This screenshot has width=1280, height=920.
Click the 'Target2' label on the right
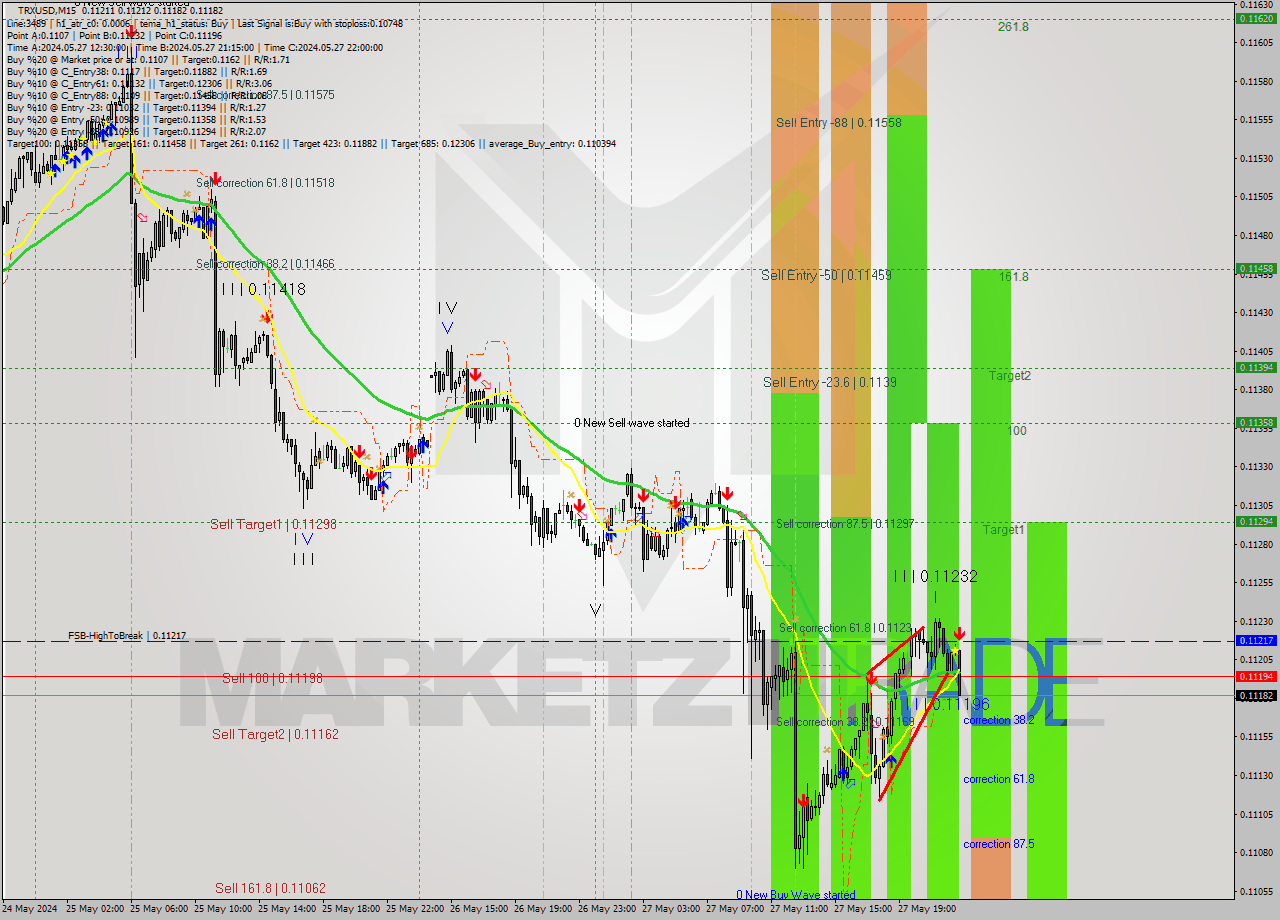(1010, 376)
